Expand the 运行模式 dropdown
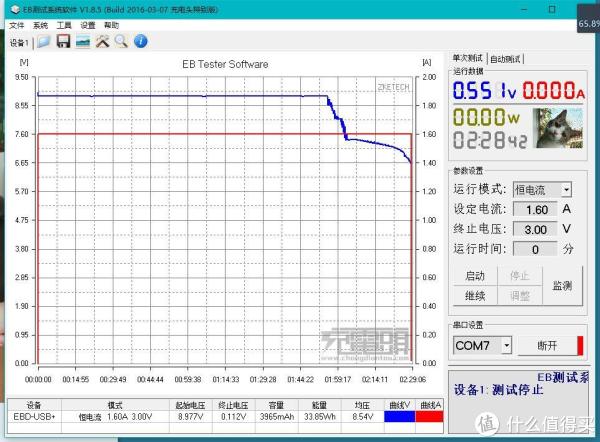600x442 pixels. tap(566, 189)
